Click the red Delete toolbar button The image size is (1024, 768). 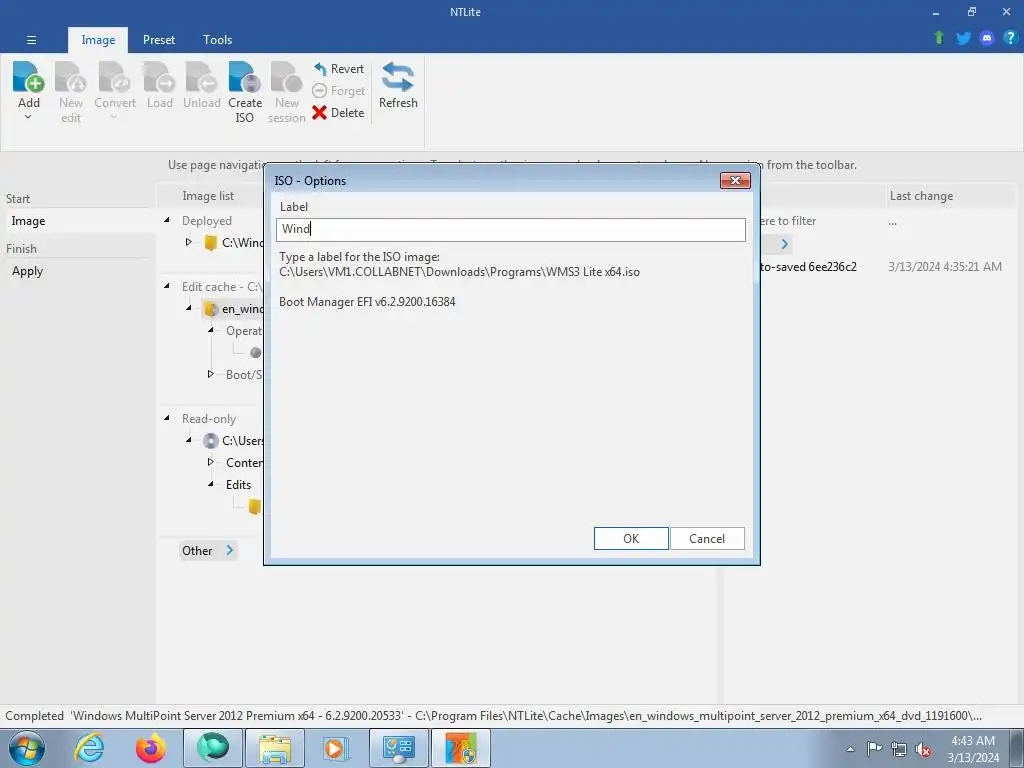point(338,113)
